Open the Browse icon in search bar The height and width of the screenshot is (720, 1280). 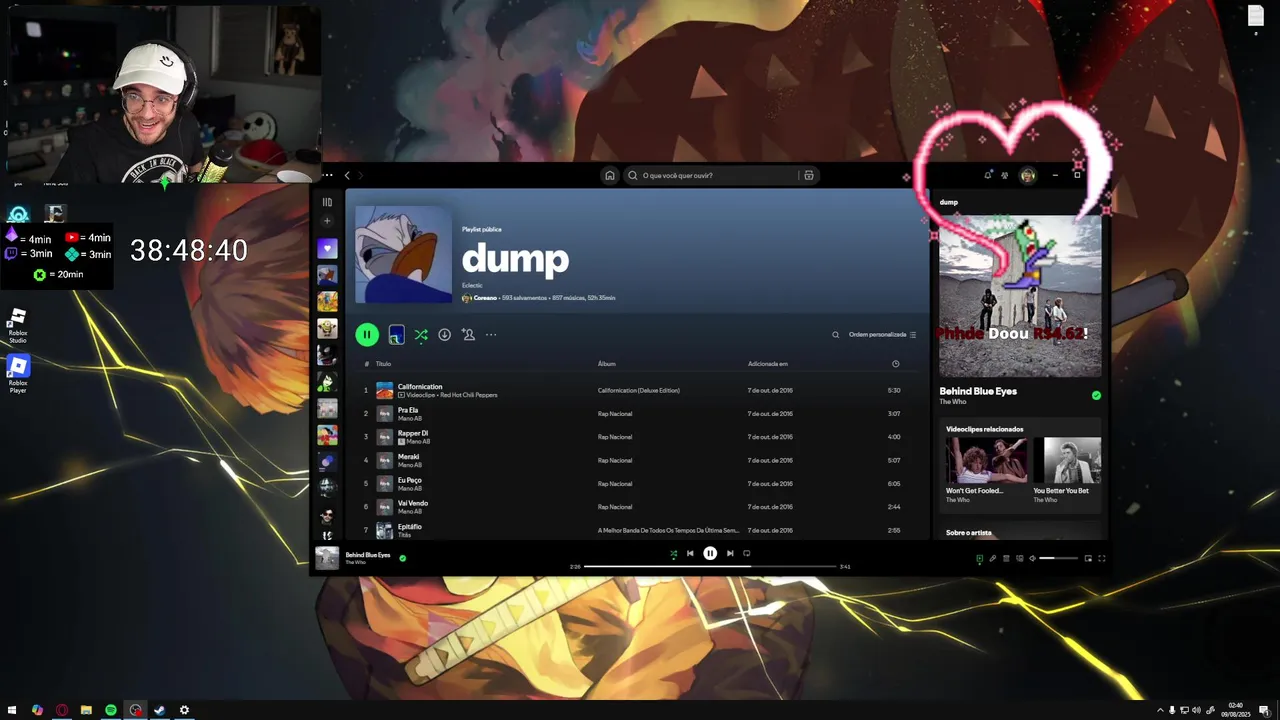[809, 175]
